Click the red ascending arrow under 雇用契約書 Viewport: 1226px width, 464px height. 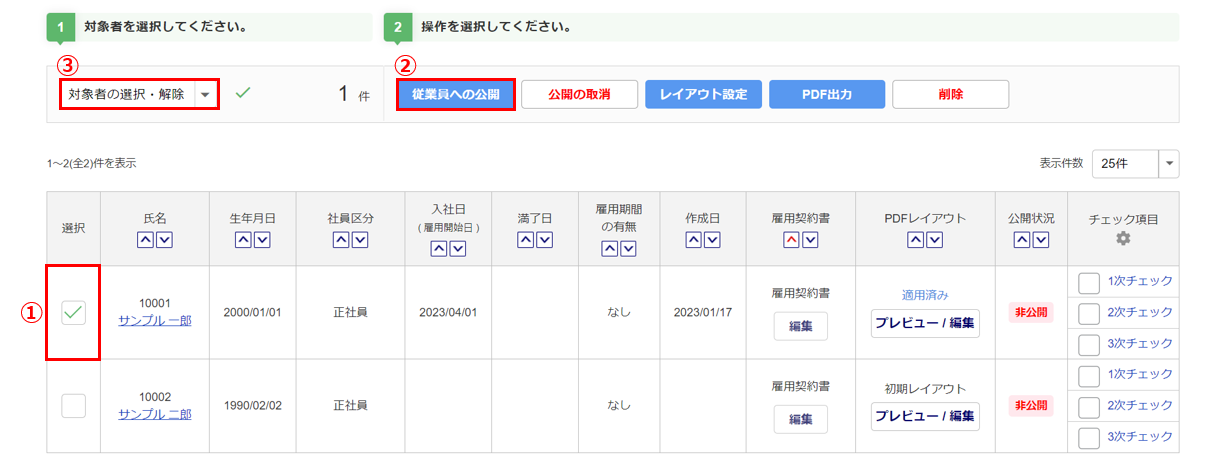[791, 239]
